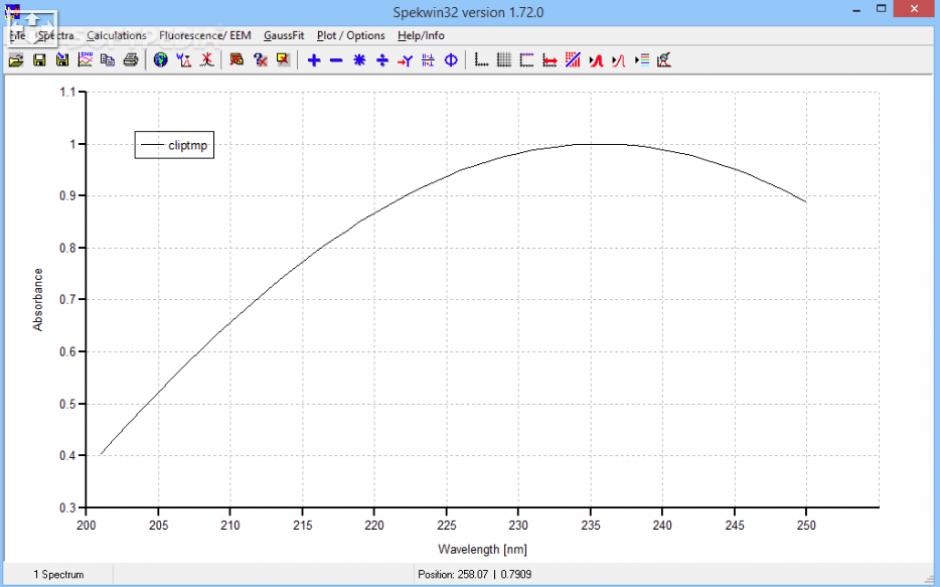Click the red and blue hatched area icon
This screenshot has width=940, height=587.
tap(573, 60)
